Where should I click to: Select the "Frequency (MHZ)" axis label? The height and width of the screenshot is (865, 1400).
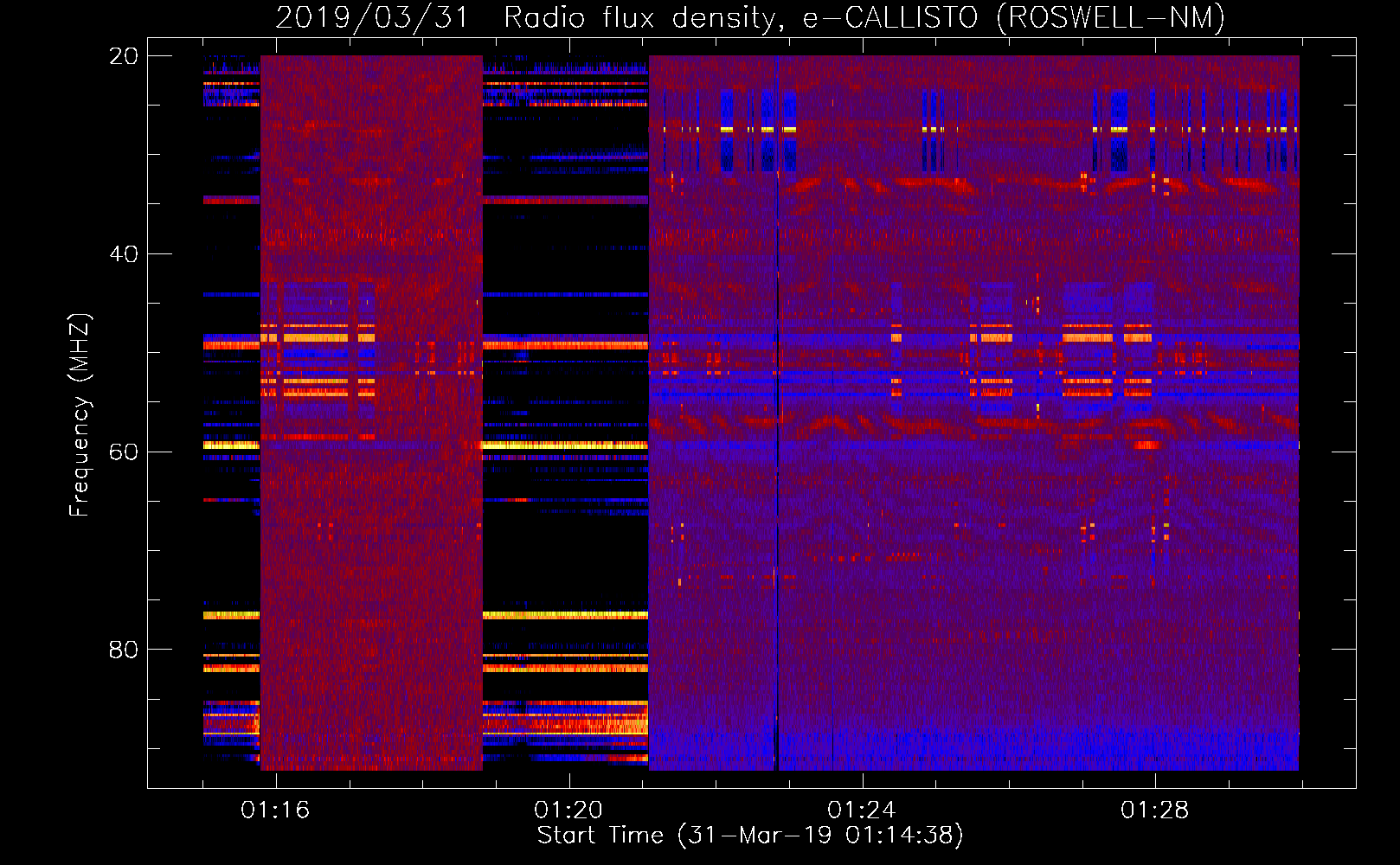pyautogui.click(x=80, y=415)
